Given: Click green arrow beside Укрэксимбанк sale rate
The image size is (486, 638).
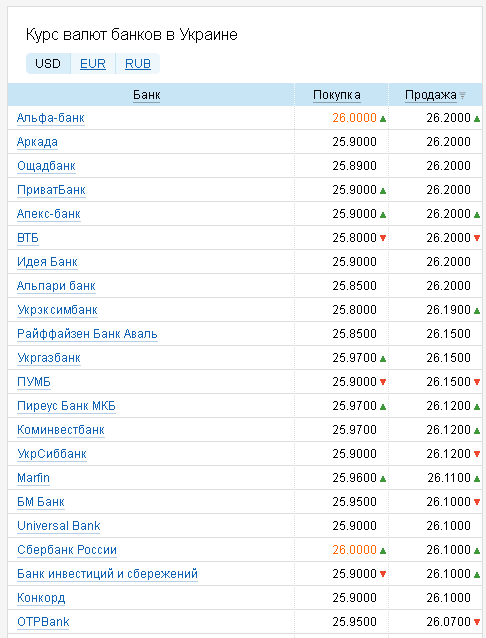Looking at the screenshot, I should coord(477,311).
